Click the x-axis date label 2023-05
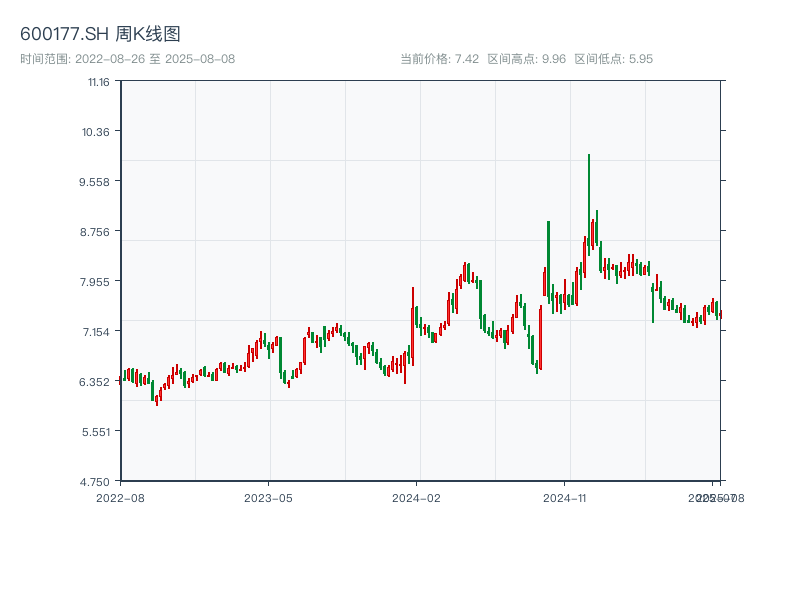 (x=268, y=498)
